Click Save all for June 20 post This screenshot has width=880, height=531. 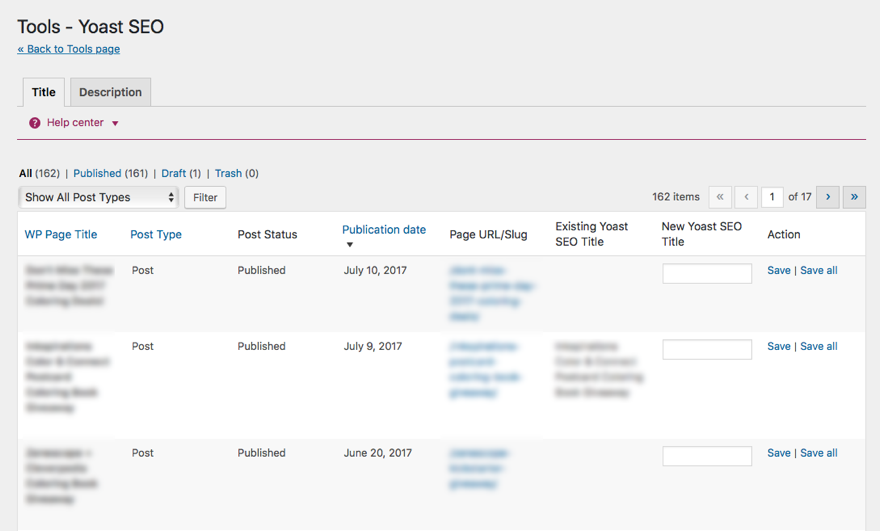819,453
